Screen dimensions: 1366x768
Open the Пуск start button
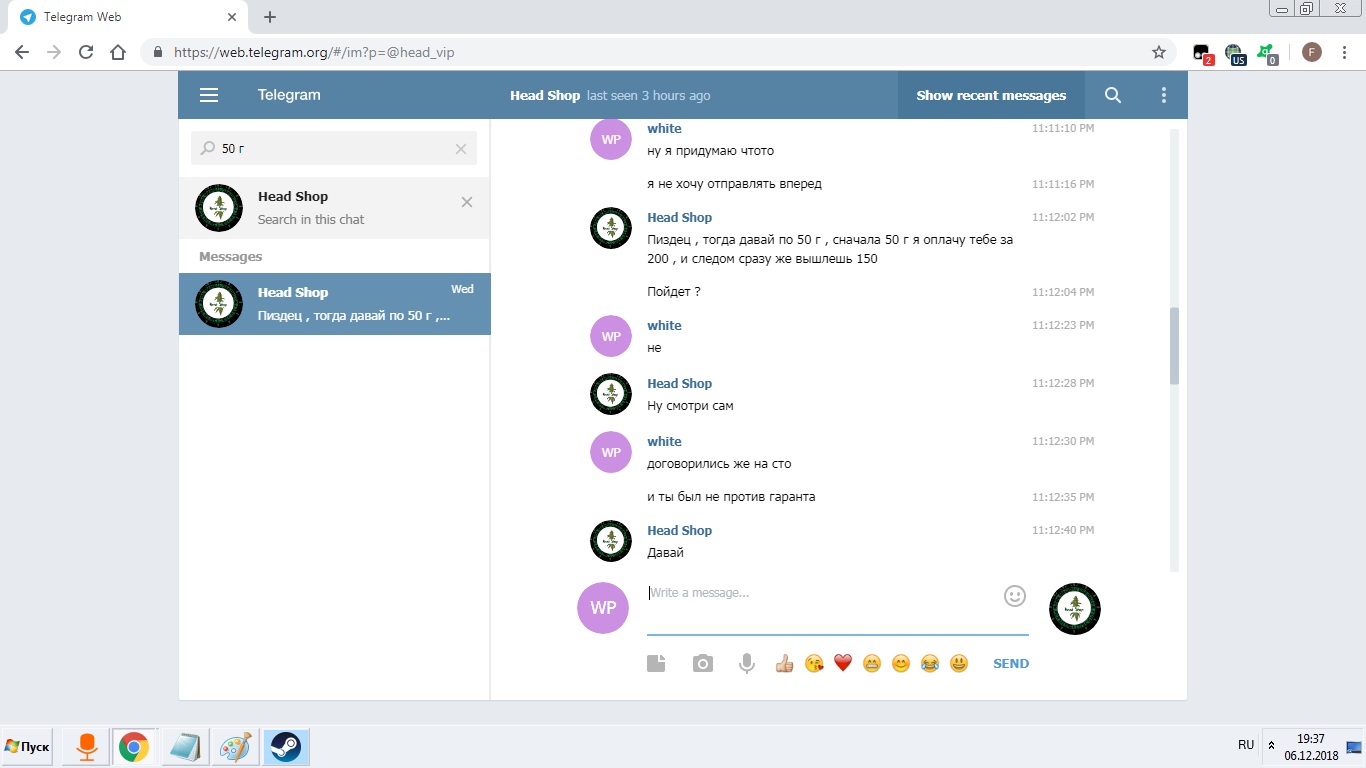click(x=27, y=746)
